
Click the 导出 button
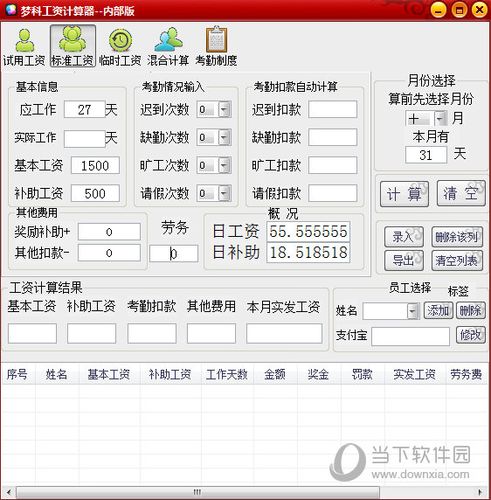click(x=404, y=261)
